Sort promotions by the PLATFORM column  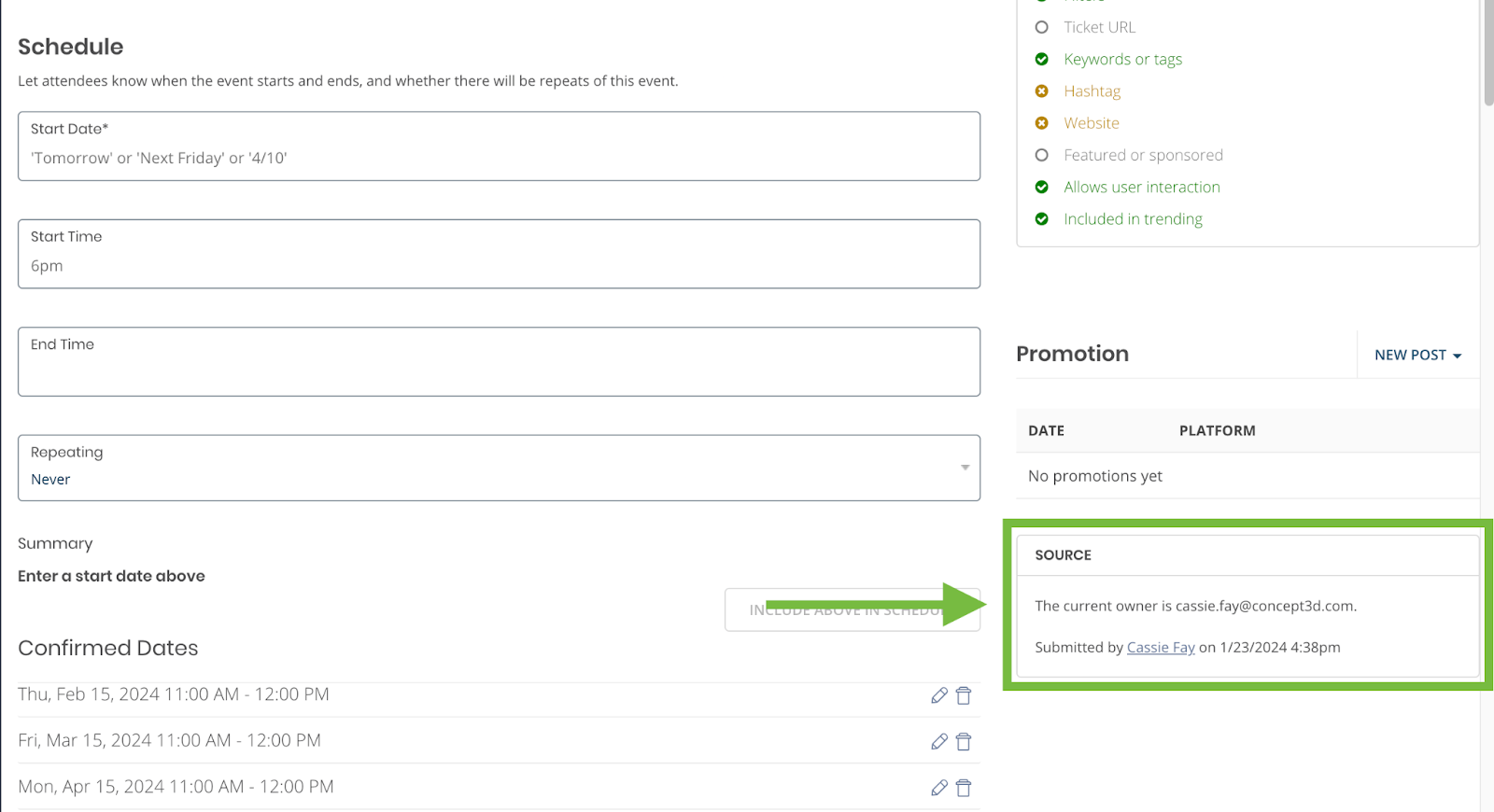pyautogui.click(x=1217, y=430)
